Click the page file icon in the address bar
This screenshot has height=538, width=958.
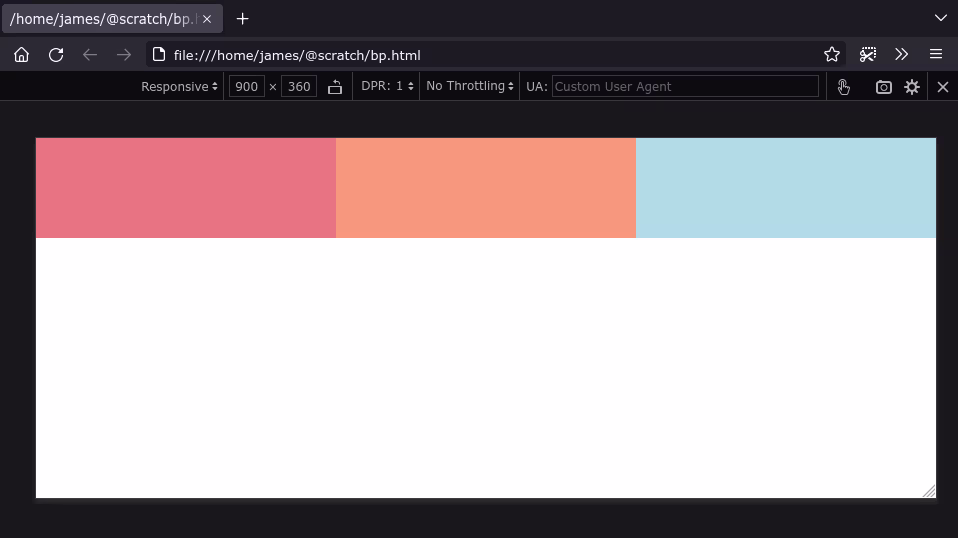[x=159, y=55]
